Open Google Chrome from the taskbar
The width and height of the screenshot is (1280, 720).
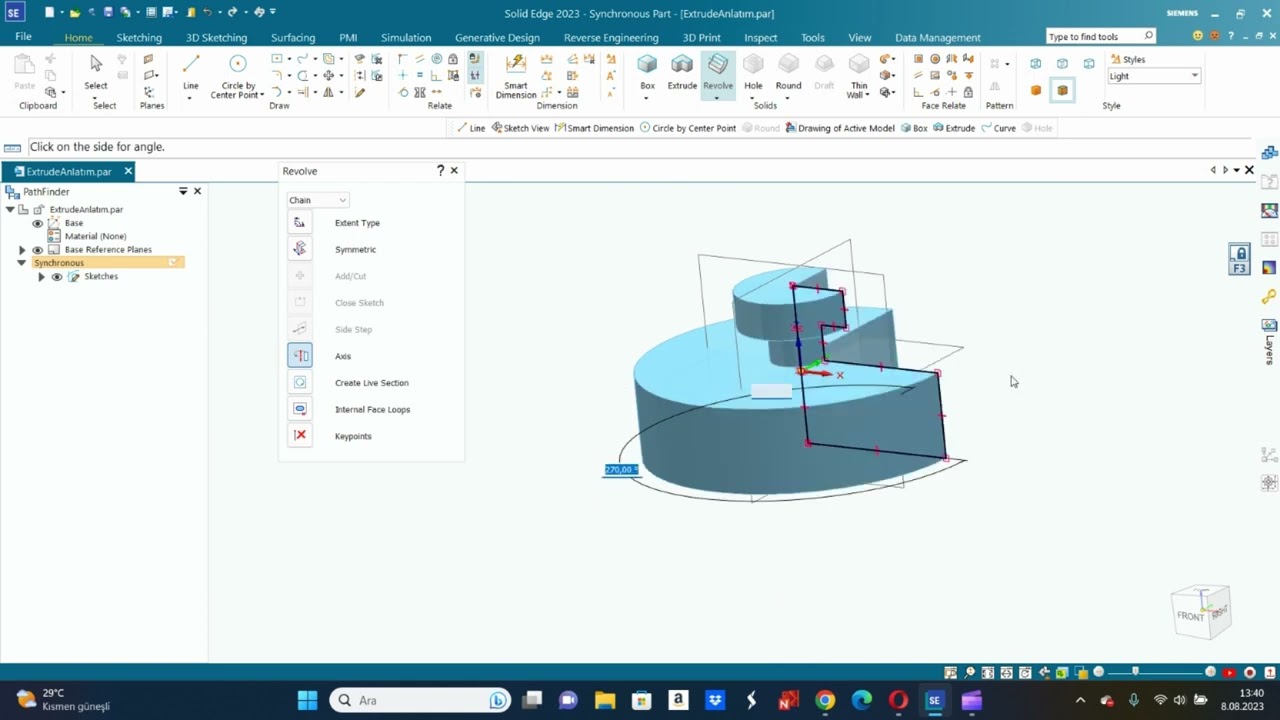(x=825, y=700)
